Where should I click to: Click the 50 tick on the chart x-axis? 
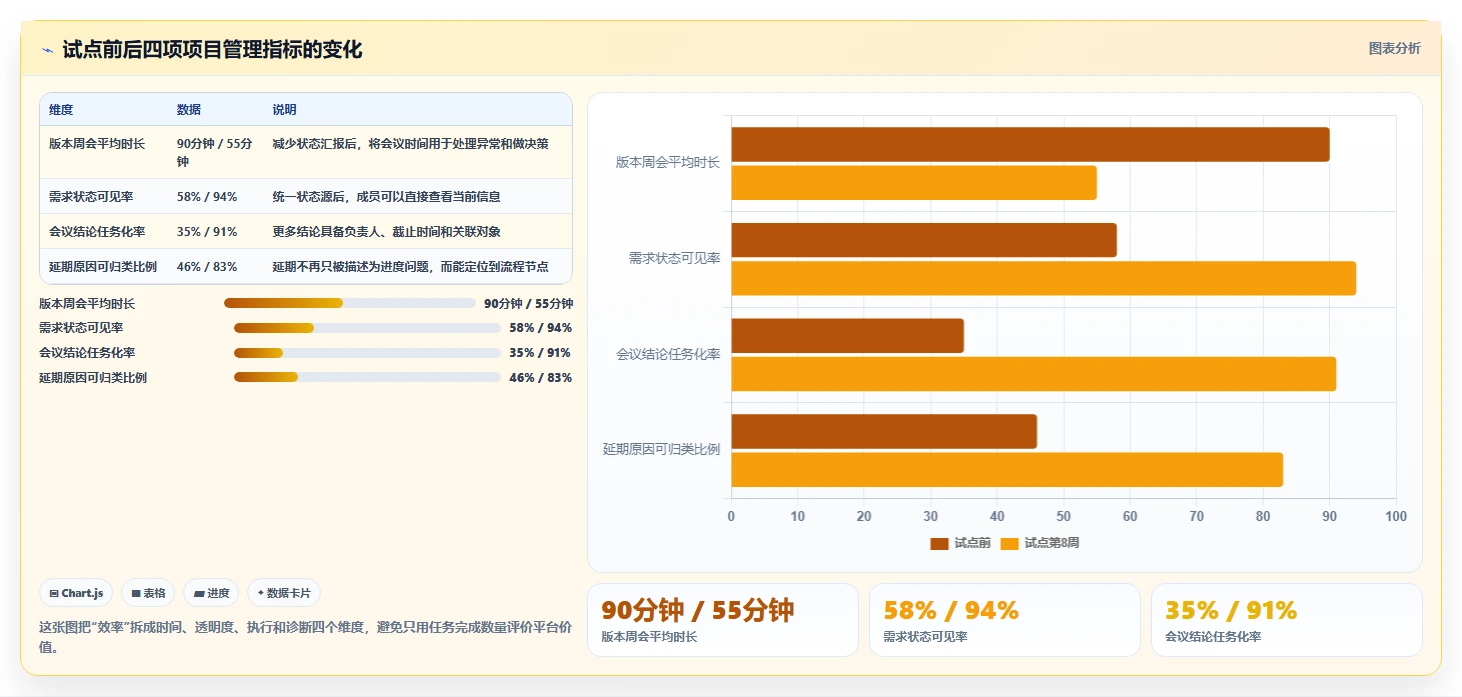coord(1063,516)
